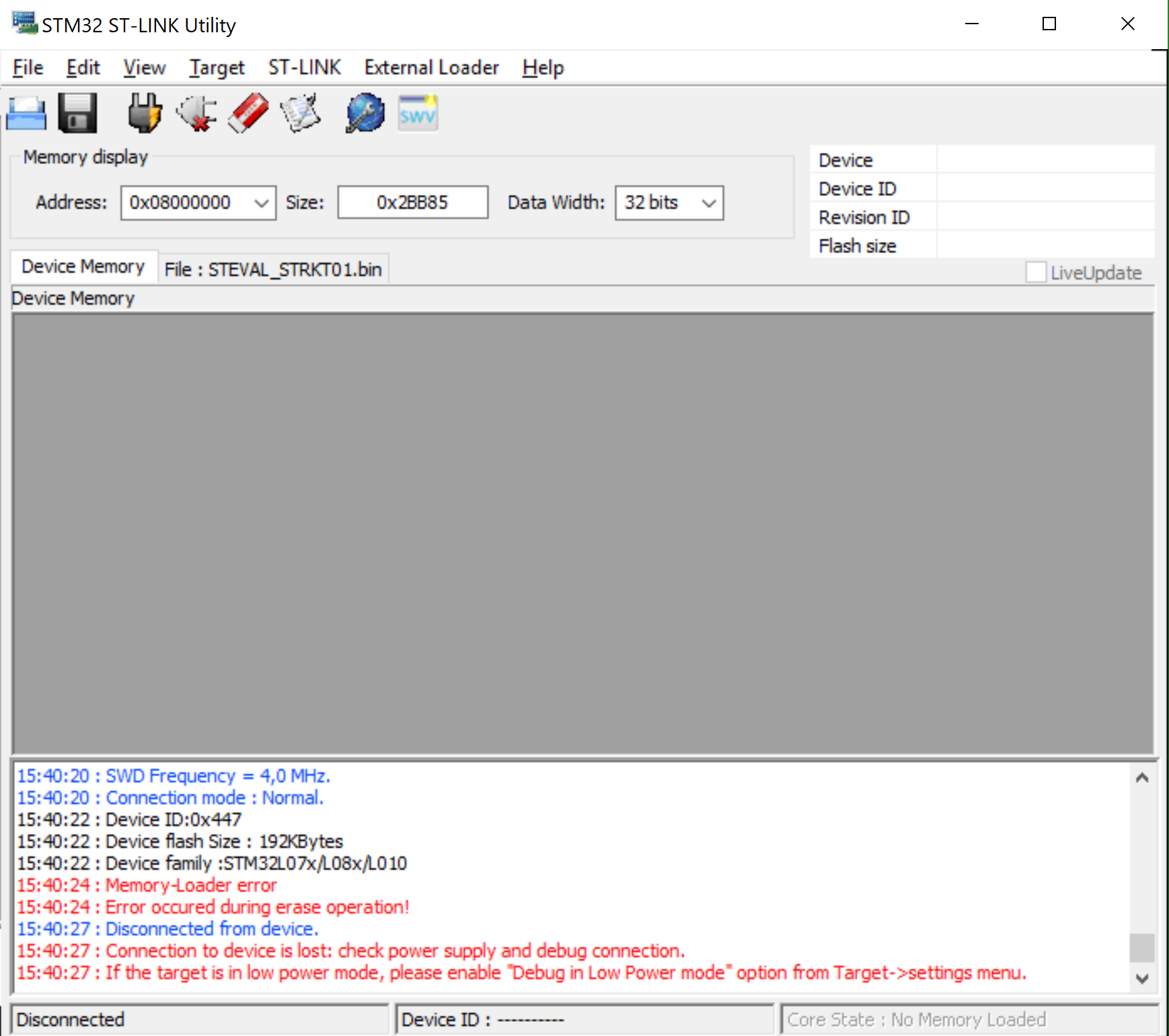Screen dimensions: 1169x1036
Task: Click the 'Disconnected' status bar entry
Action: point(200,1020)
